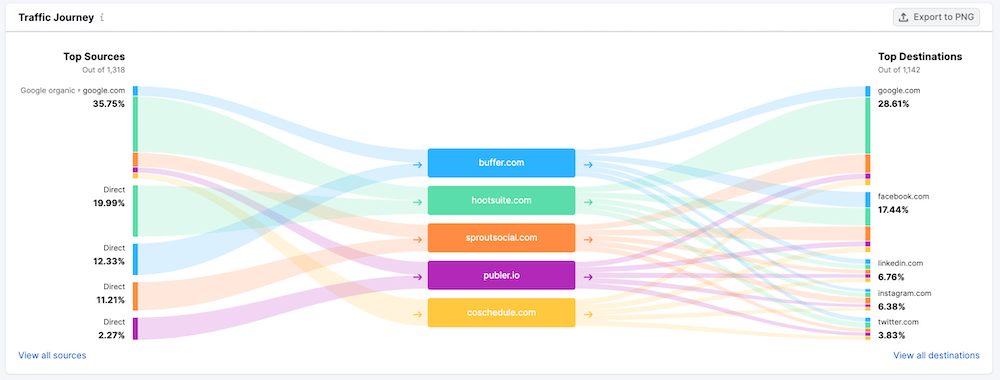Click the incoming arrow left of buffer.com
The height and width of the screenshot is (380, 1000).
[x=418, y=164]
